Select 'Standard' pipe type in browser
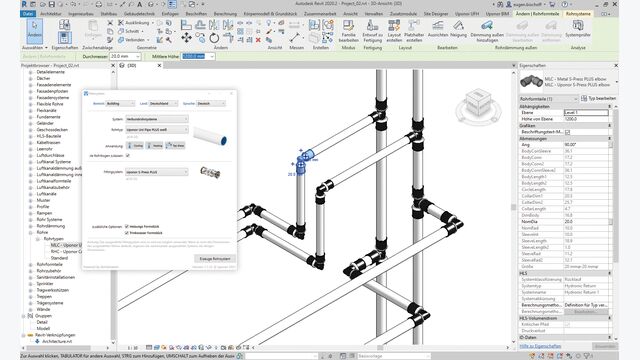The height and width of the screenshot is (360, 640). point(59,258)
